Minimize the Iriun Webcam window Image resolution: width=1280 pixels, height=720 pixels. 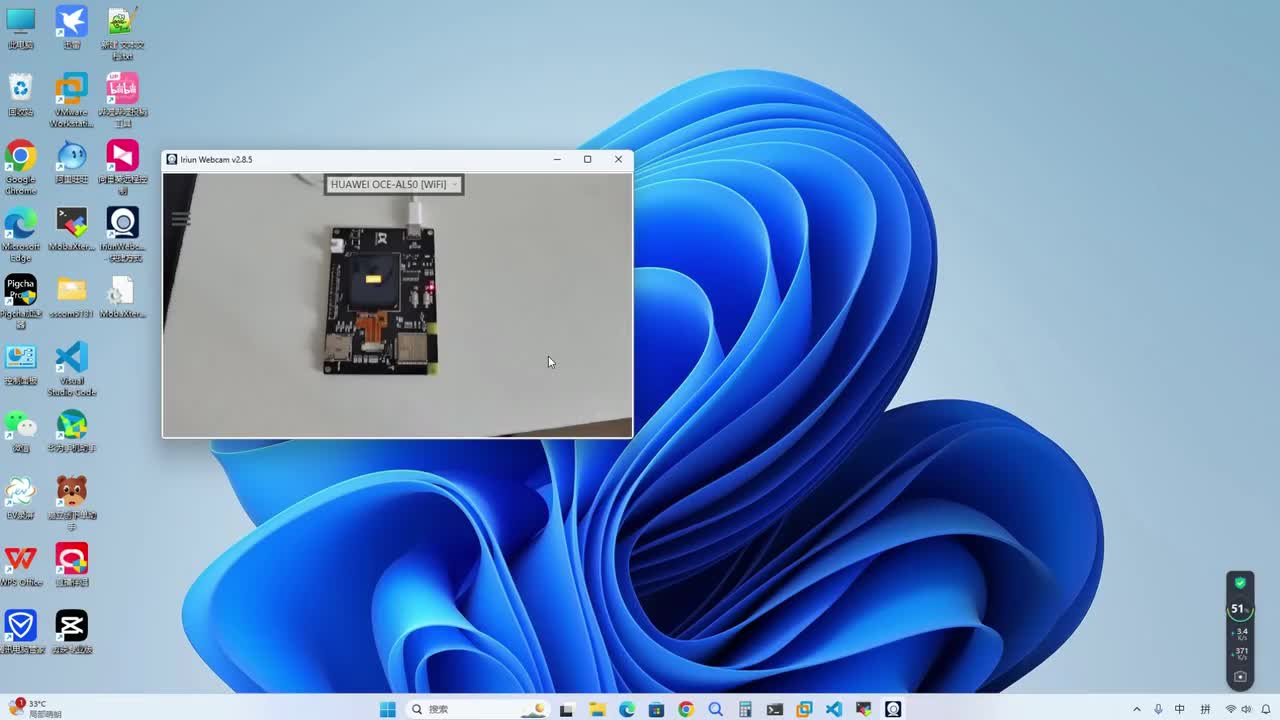coord(557,159)
